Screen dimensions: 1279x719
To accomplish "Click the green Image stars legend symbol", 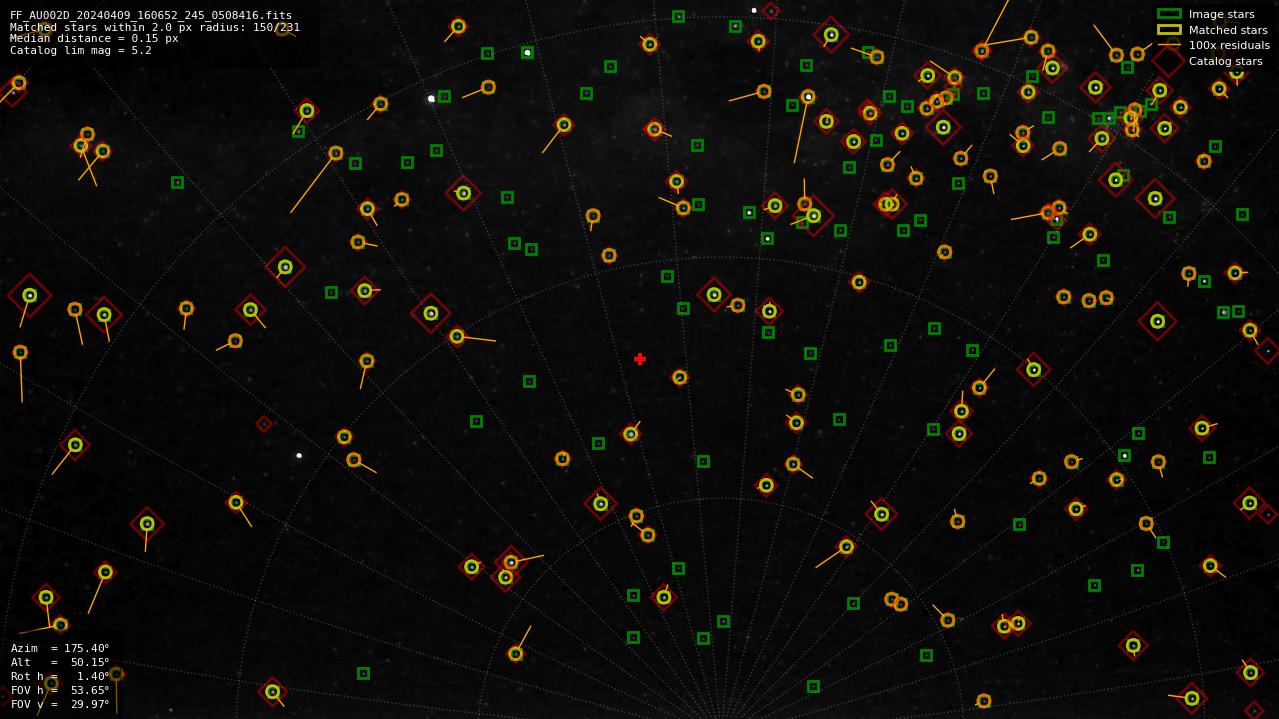I will click(x=1169, y=14).
